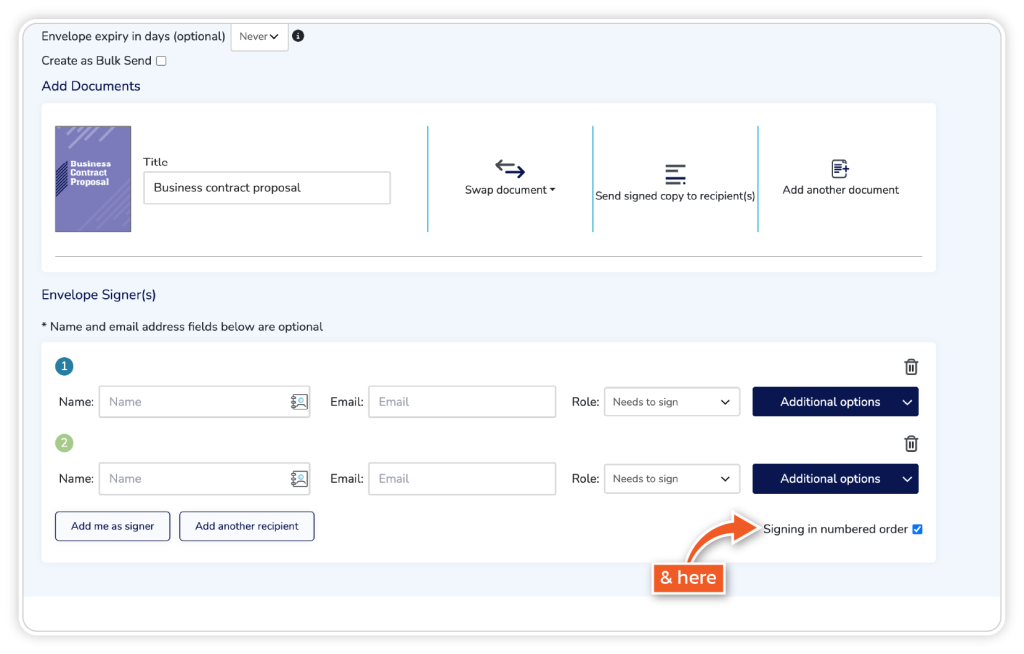Viewport: 1024px width, 654px height.
Task: Open Role dropdown for signer 2
Action: (x=671, y=479)
